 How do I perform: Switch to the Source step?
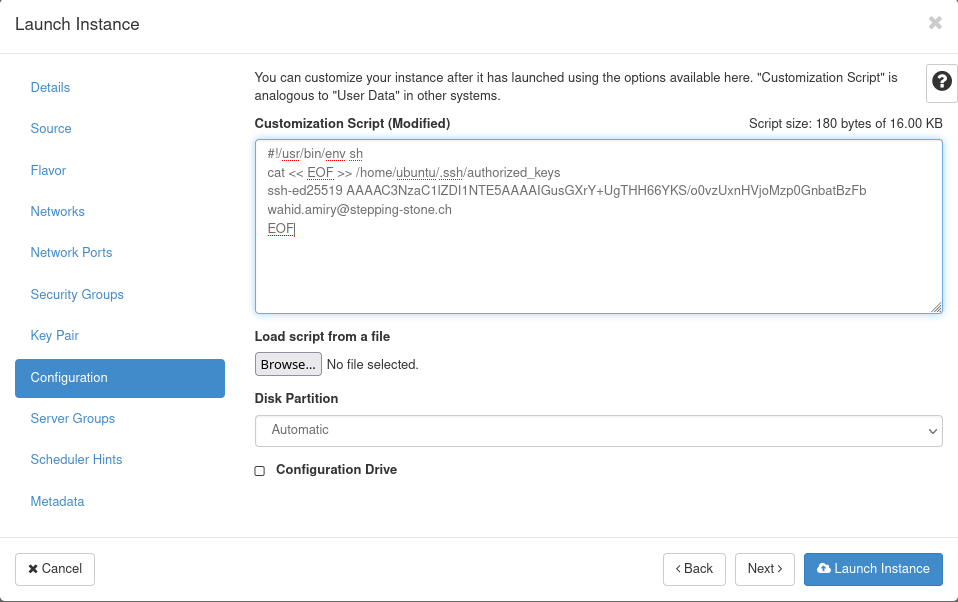[51, 129]
